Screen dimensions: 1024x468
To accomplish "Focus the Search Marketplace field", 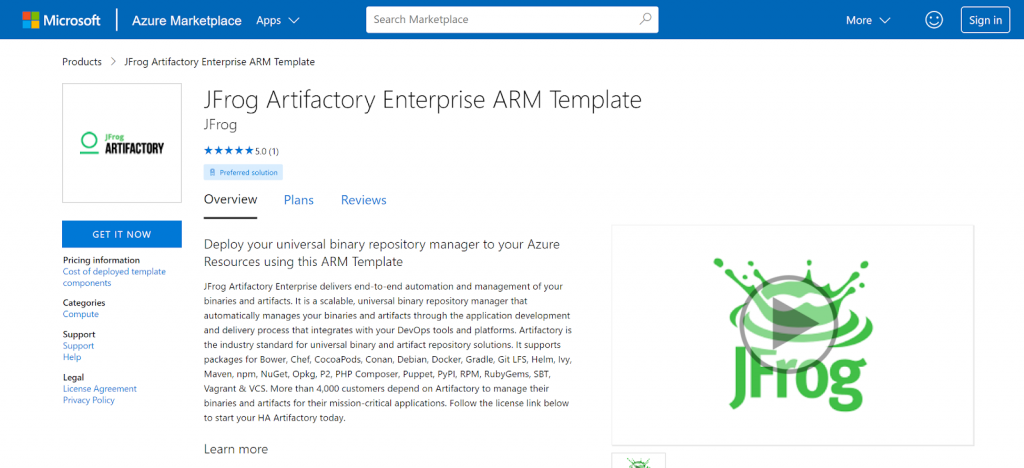I will click(500, 19).
